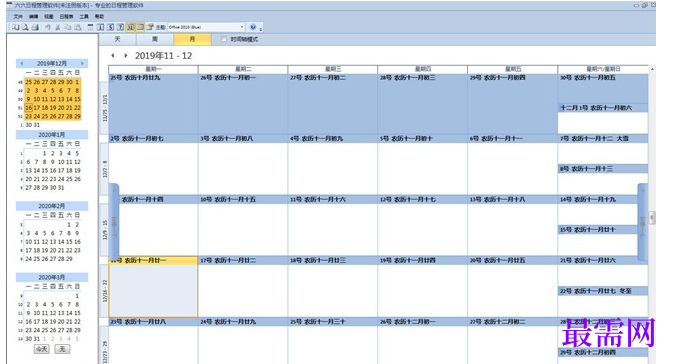Switch to the 周 week tab
The height and width of the screenshot is (364, 674).
pyautogui.click(x=155, y=39)
